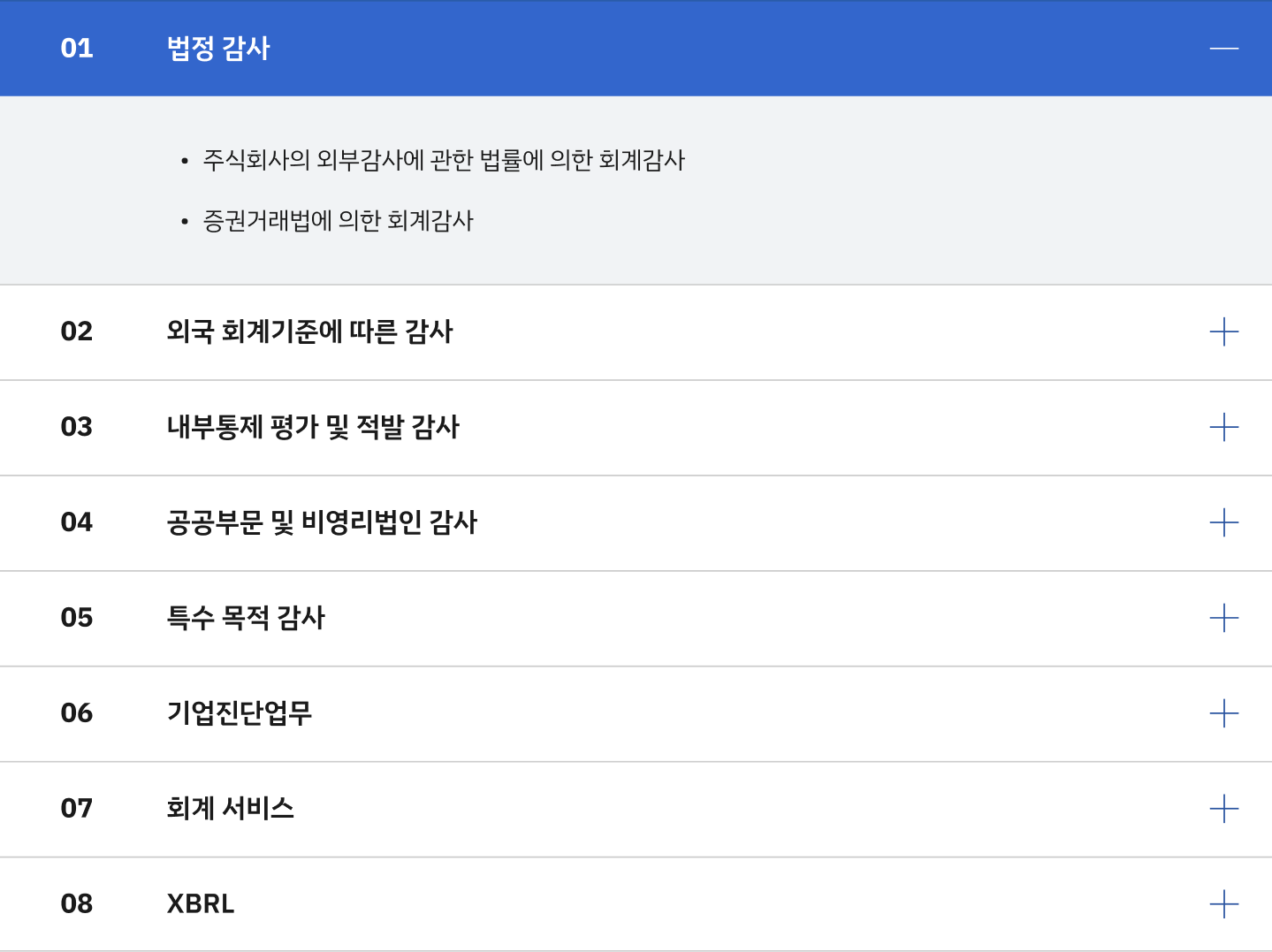Click plus icon beside 공공부문 및 비영리법인 감사
This screenshot has width=1272, height=952.
(x=1223, y=523)
